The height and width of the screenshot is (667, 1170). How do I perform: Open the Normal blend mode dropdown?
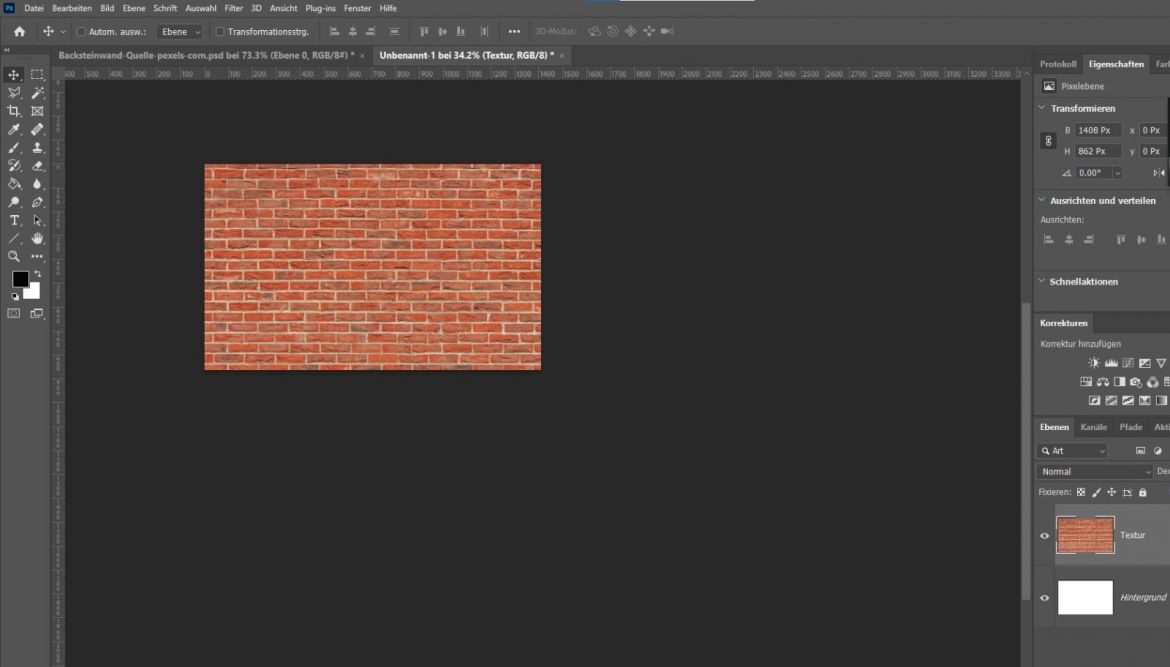[x=1095, y=472]
